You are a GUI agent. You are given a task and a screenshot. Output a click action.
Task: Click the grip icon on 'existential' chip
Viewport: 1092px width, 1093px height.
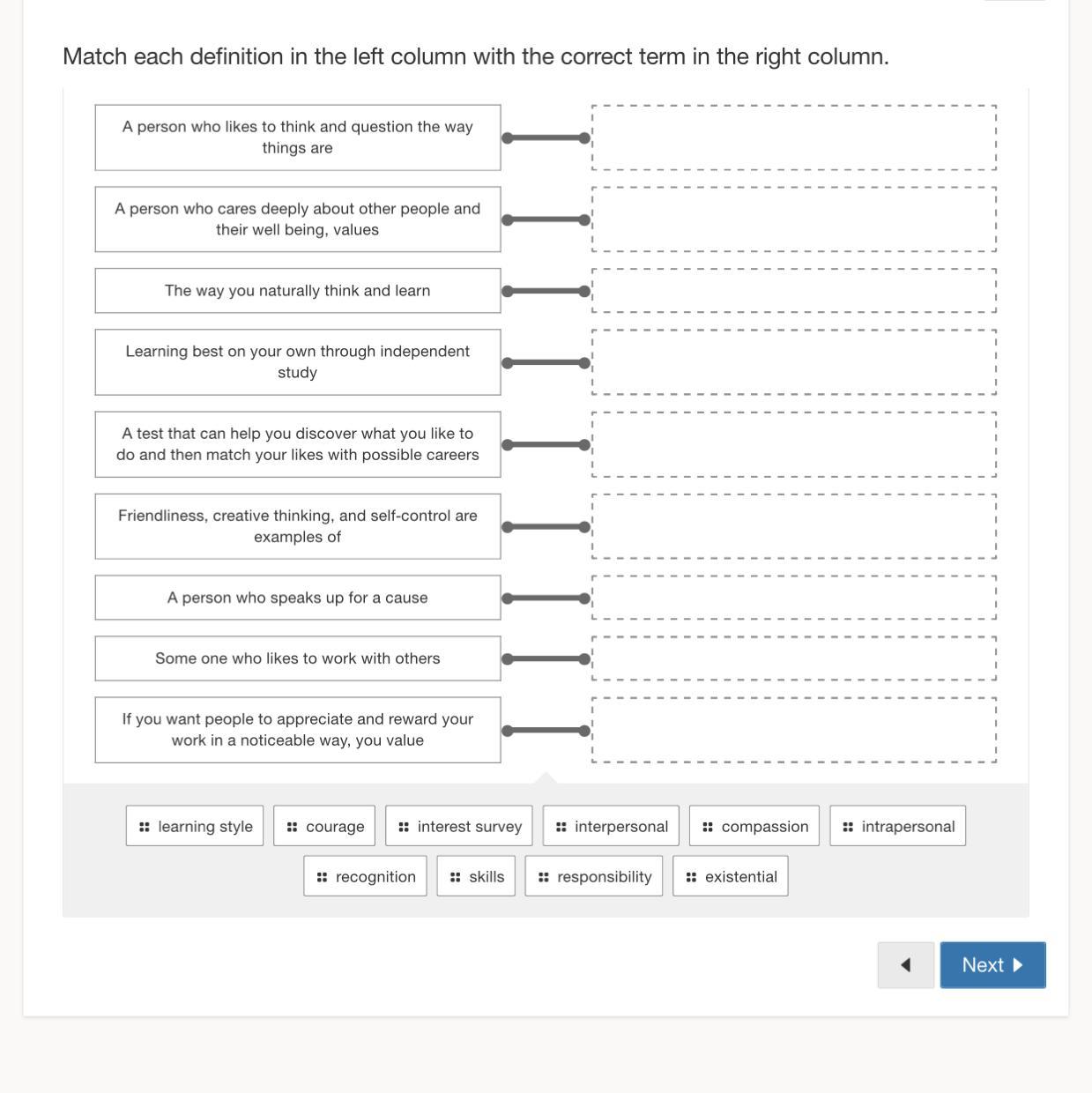coord(691,877)
